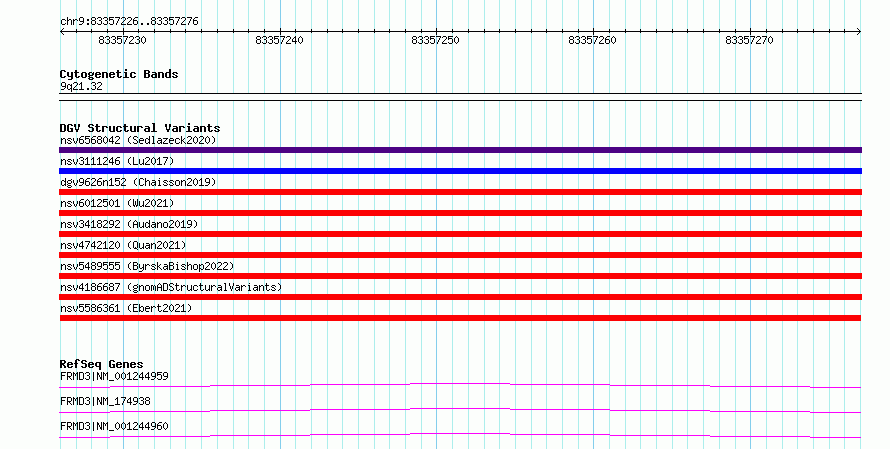Select coordinate label 83357270 on ruler
The width and height of the screenshot is (890, 449).
[x=749, y=40]
